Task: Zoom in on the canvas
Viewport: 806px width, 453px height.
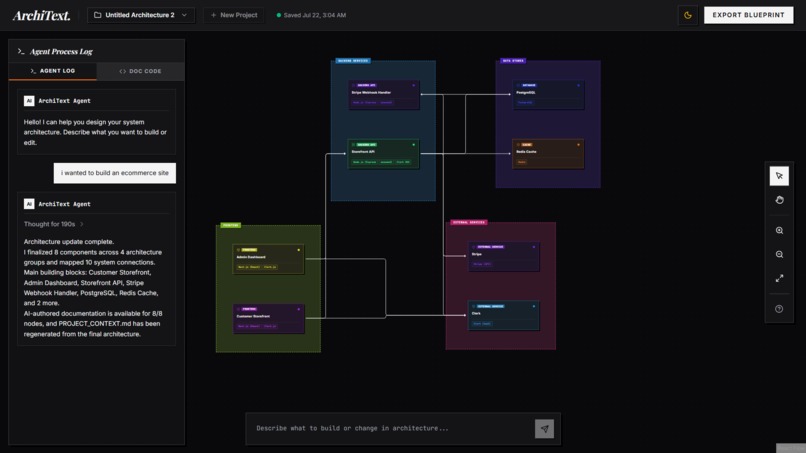Action: click(x=779, y=230)
